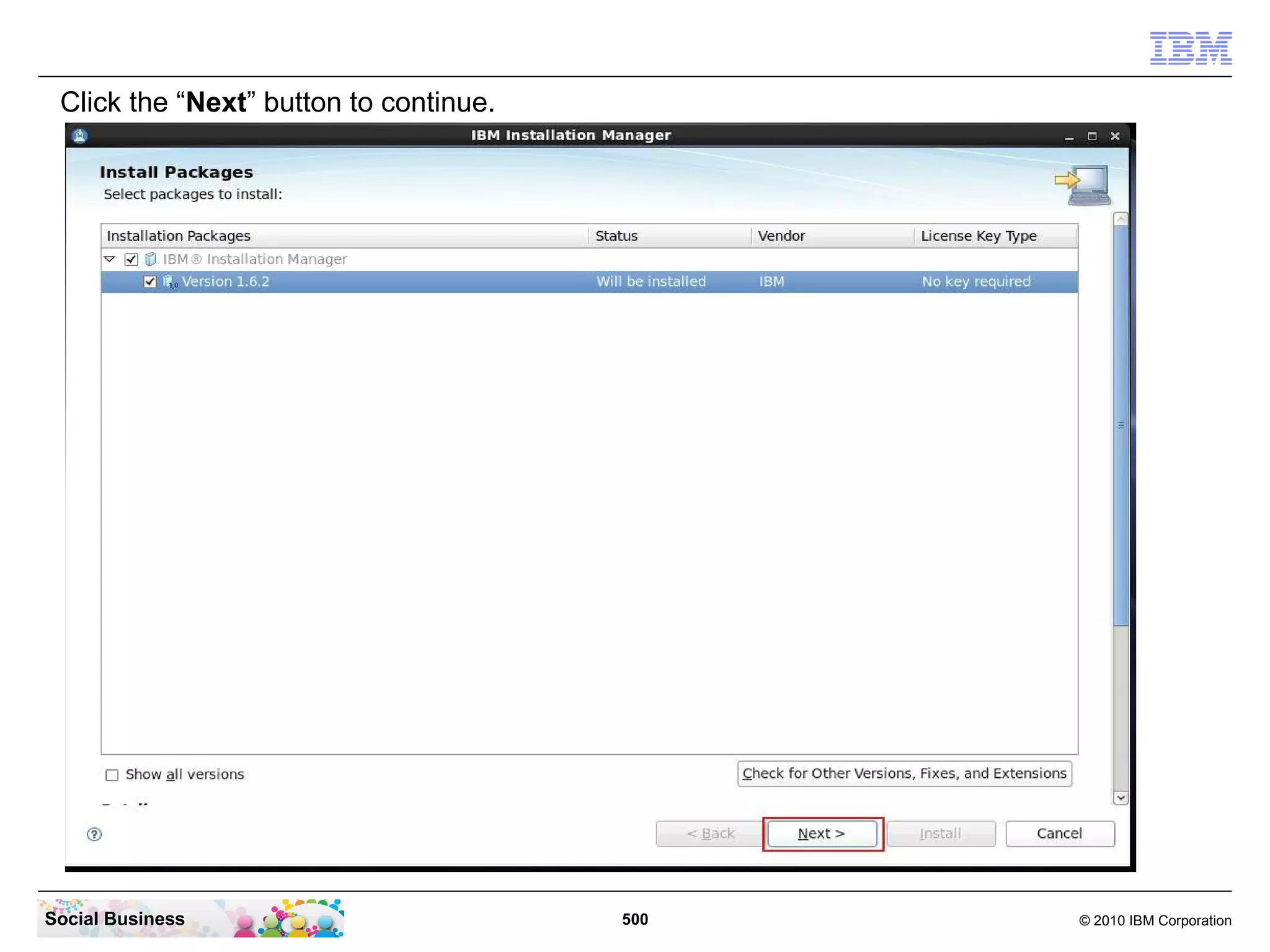Sort by the Status column header
This screenshot has width=1270, height=952.
click(670, 236)
